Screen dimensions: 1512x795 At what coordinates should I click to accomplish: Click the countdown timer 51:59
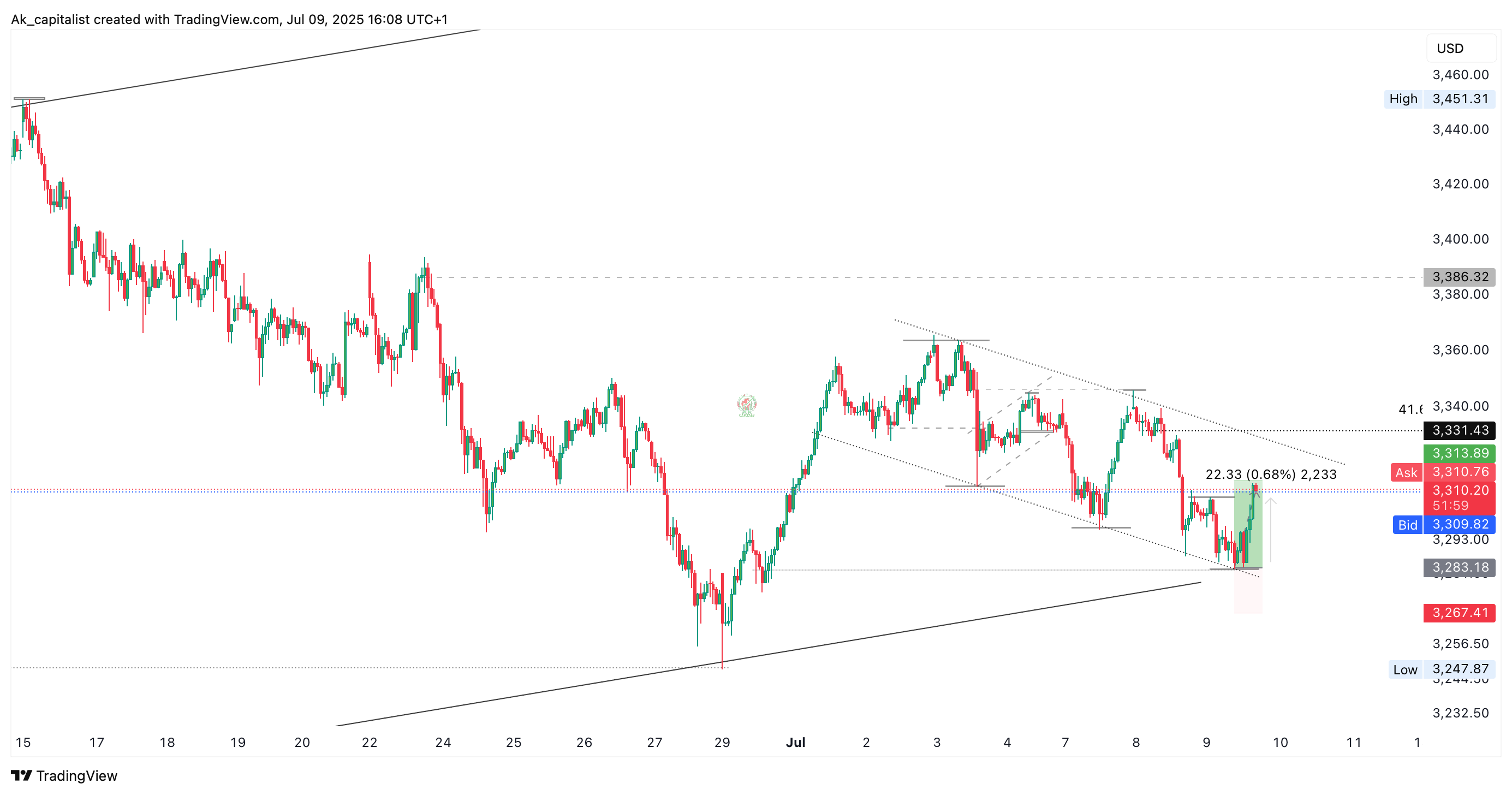tap(1451, 506)
